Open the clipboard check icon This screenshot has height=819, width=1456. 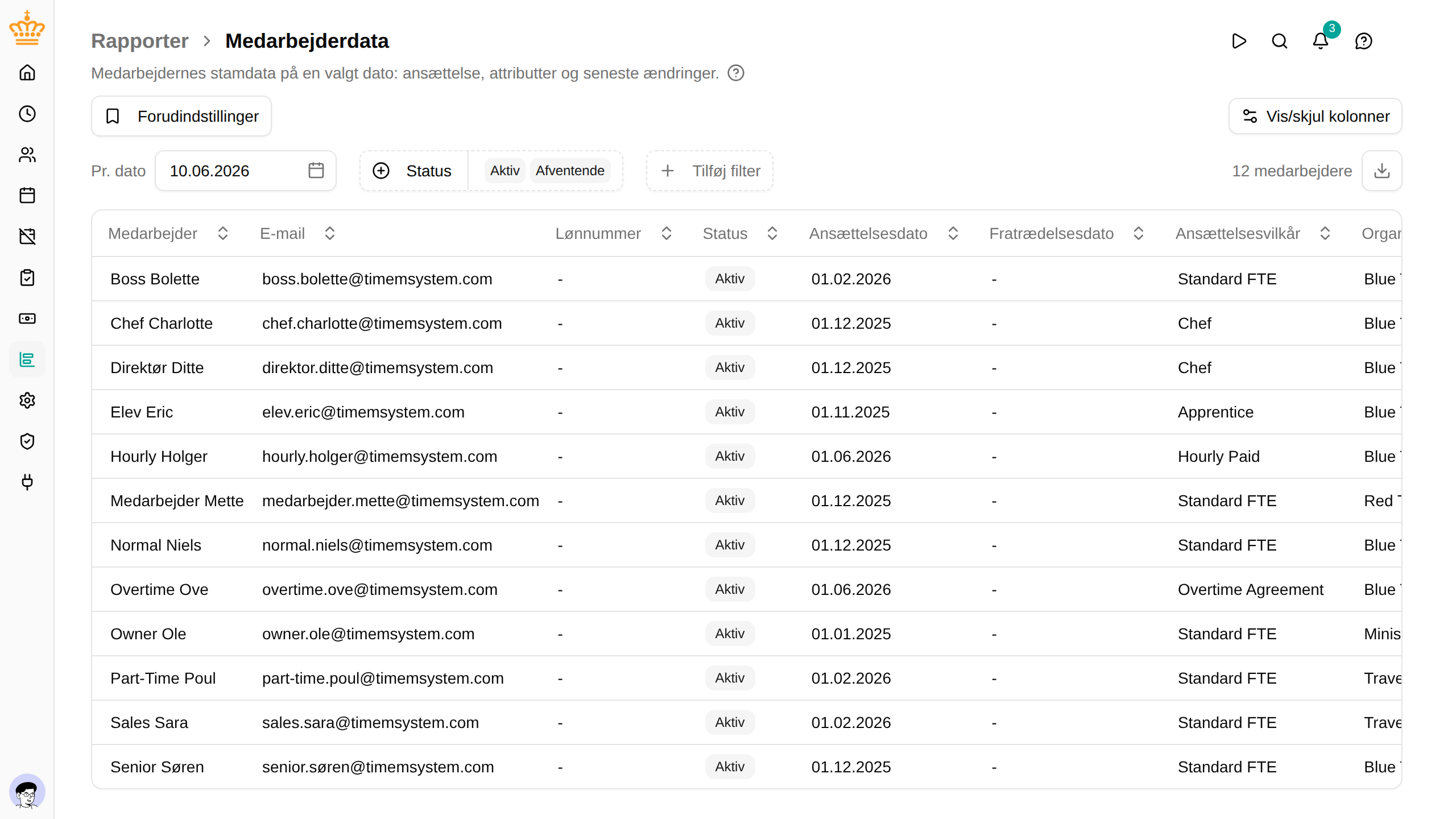pyautogui.click(x=27, y=278)
